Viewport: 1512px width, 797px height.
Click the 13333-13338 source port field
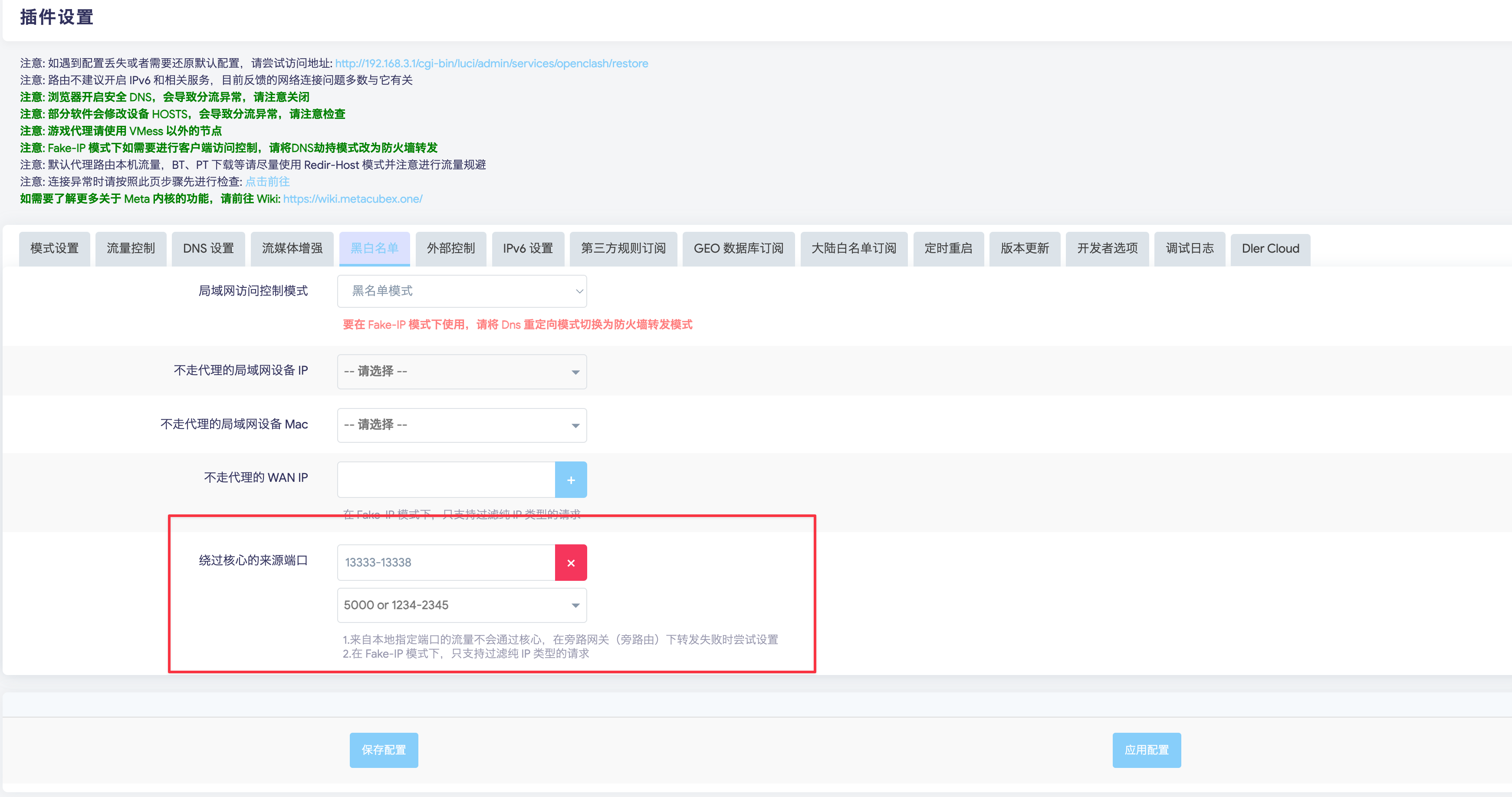pyautogui.click(x=446, y=563)
